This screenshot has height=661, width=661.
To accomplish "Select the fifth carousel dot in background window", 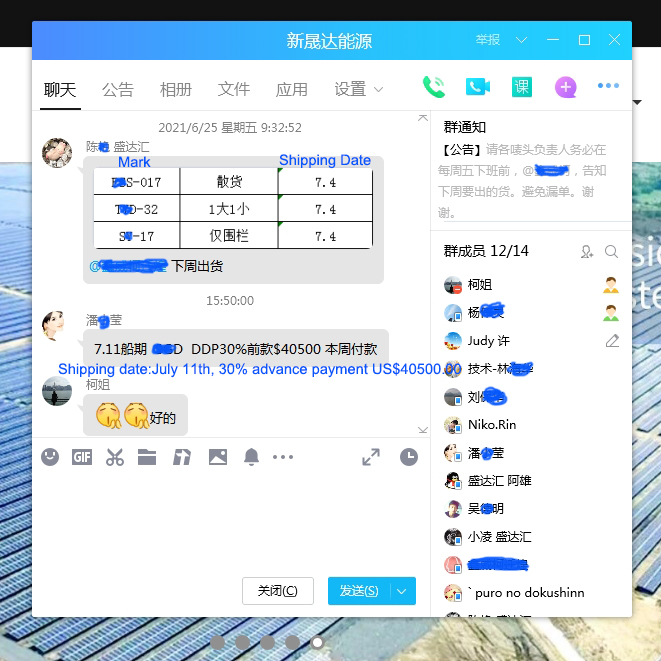I will [317, 642].
